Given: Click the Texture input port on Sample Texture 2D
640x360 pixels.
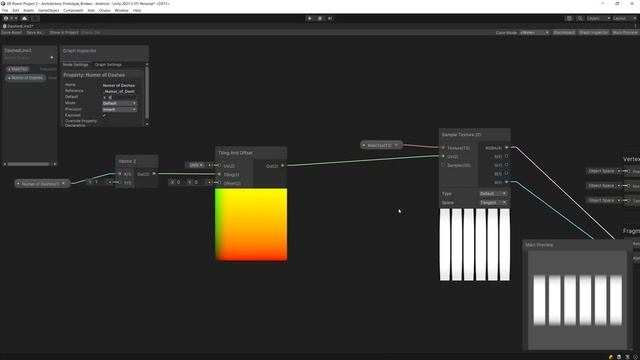Looking at the screenshot, I should 443,148.
